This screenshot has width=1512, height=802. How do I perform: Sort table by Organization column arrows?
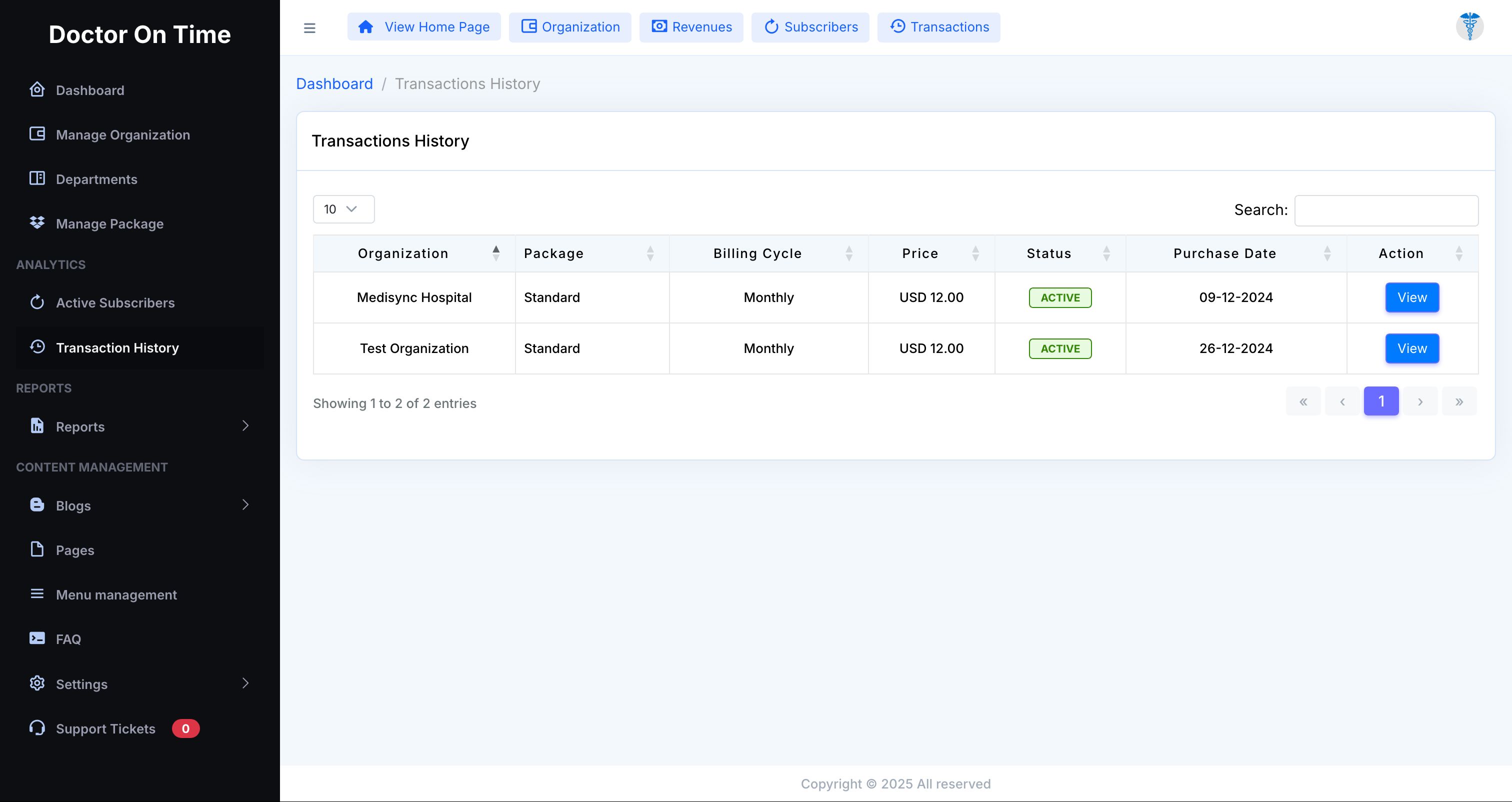(x=496, y=253)
